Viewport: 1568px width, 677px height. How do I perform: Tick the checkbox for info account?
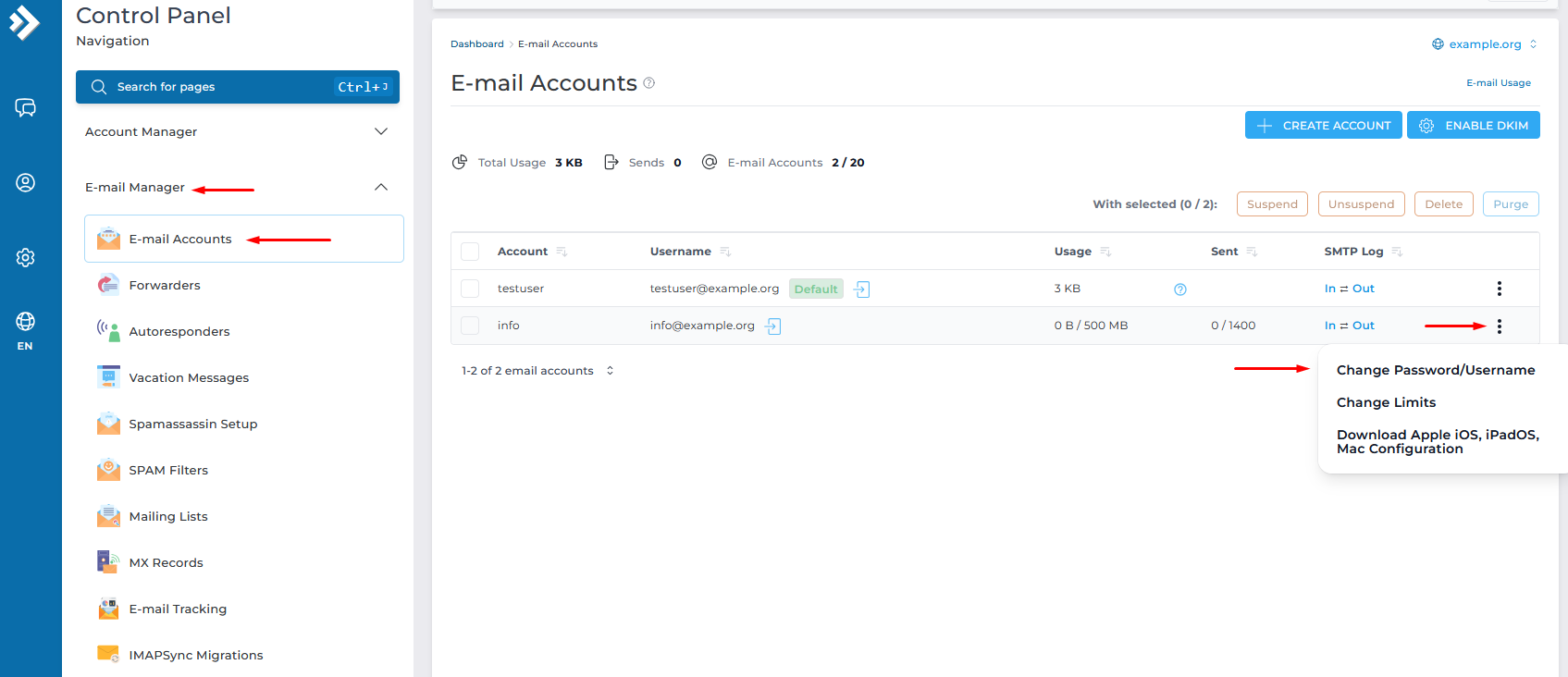[470, 326]
